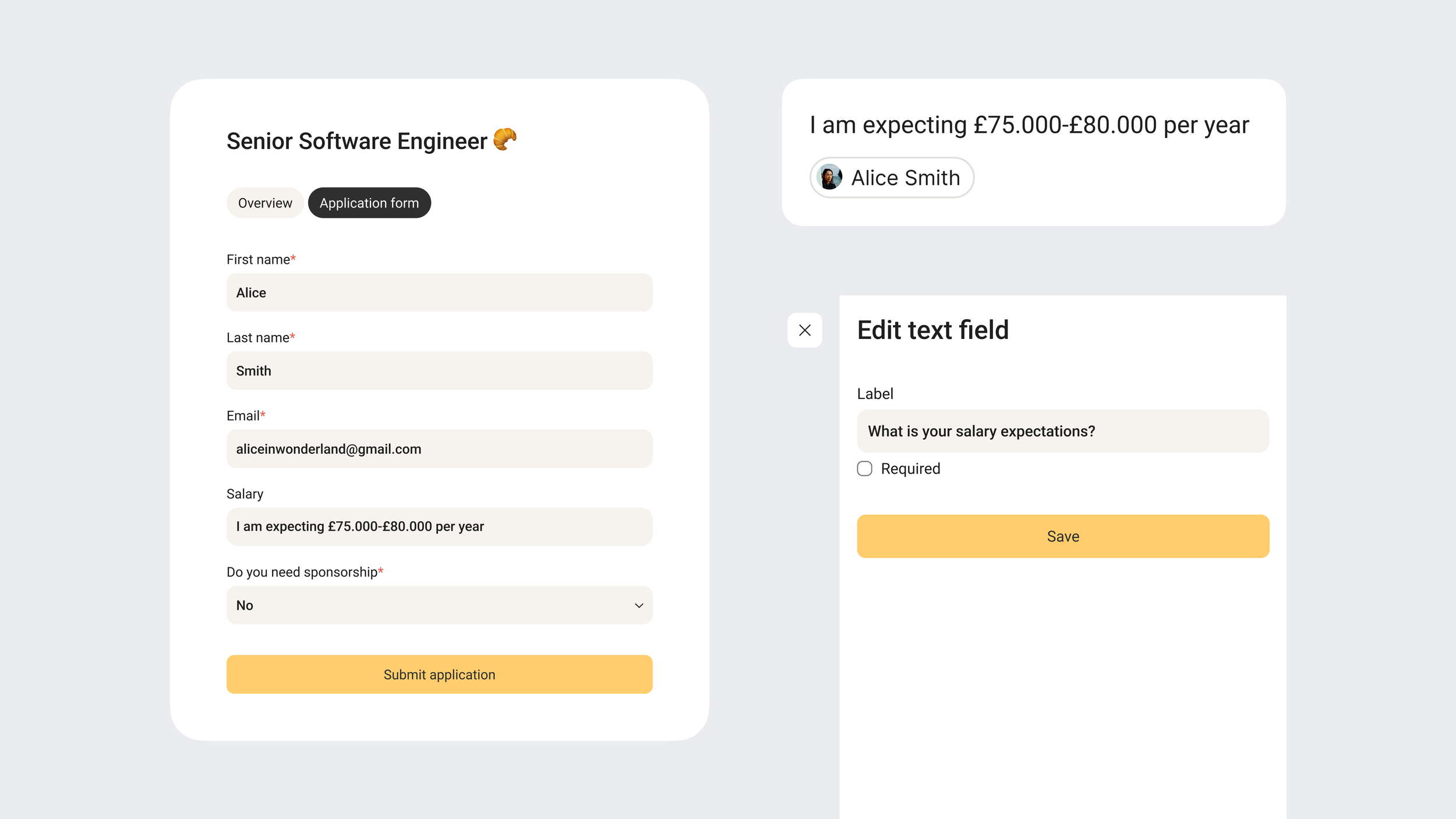The image size is (1456, 819).
Task: Save the text field edits
Action: (1063, 536)
